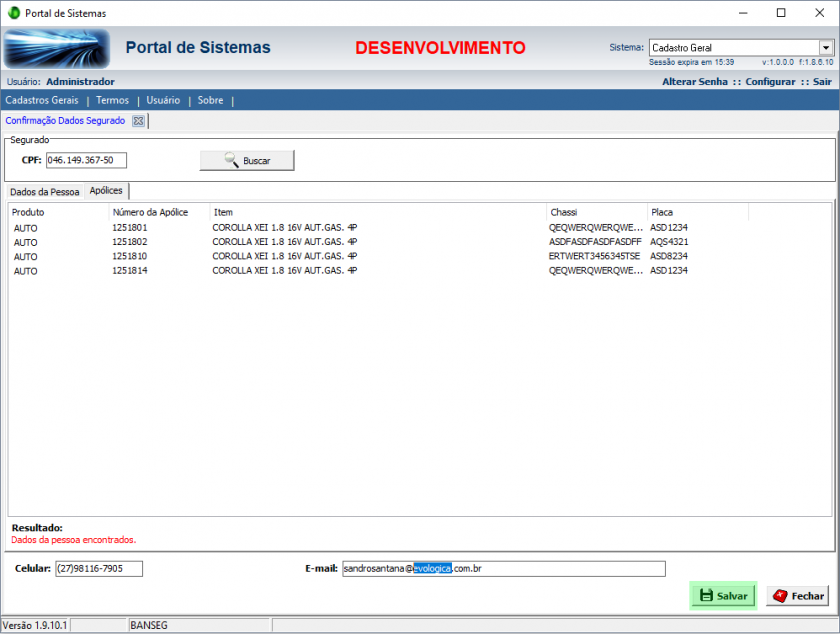Click the Portal de Sistemas title bar icon
Screen dimensions: 840x634
13,13
